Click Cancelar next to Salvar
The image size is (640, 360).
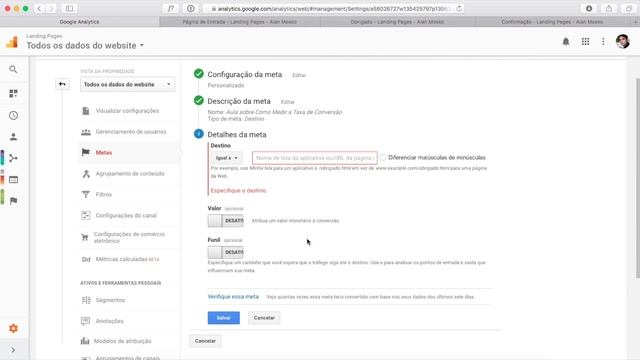(x=264, y=318)
